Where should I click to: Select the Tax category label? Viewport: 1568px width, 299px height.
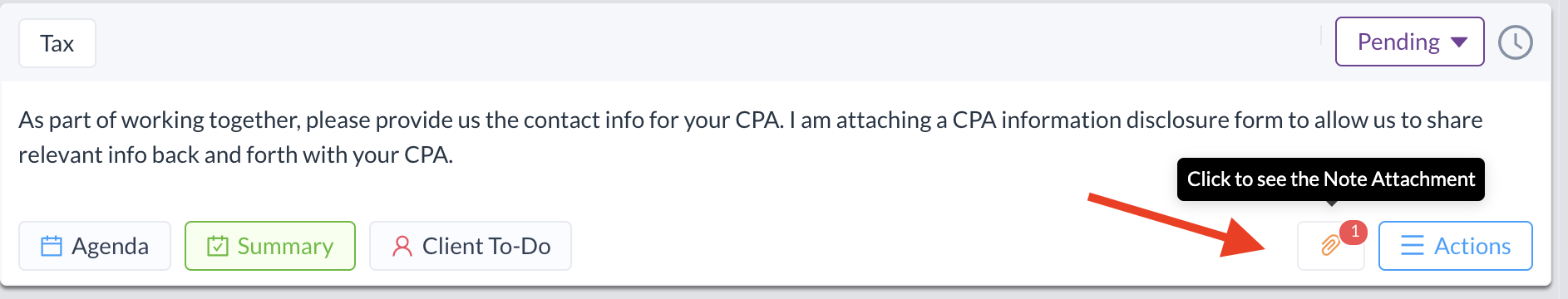click(57, 43)
